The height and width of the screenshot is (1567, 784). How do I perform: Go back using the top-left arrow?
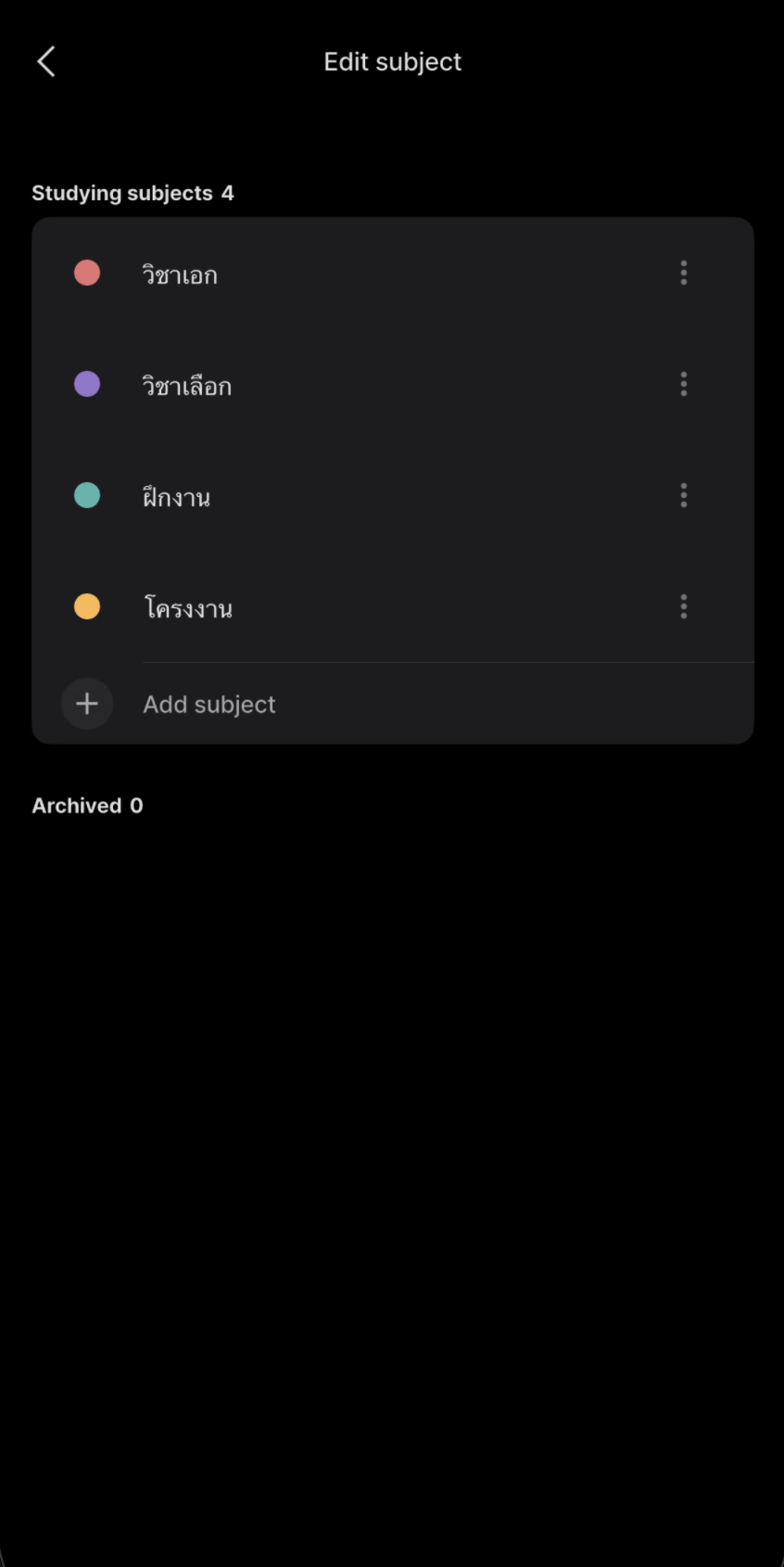pos(46,61)
